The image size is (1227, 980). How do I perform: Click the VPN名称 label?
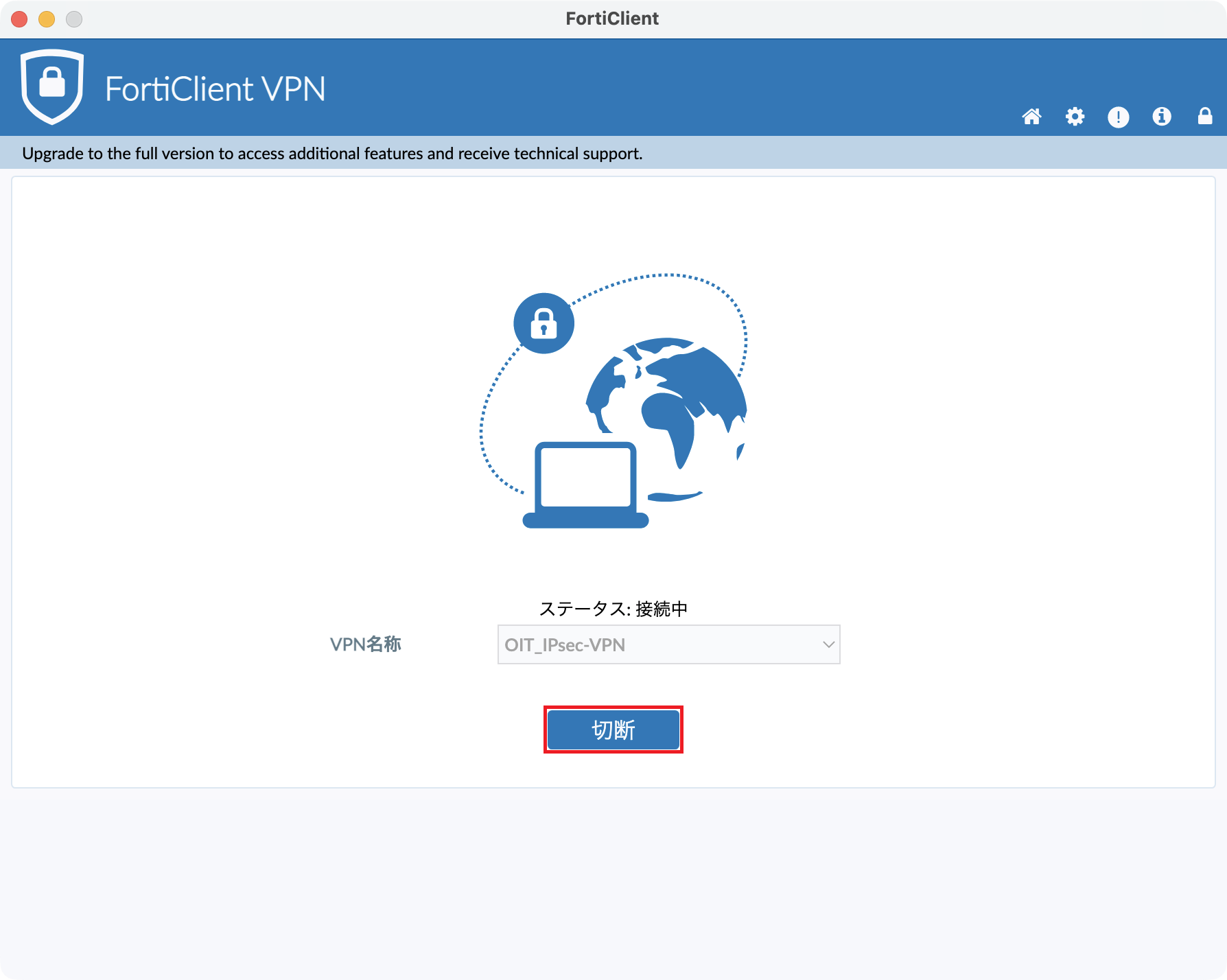[365, 644]
